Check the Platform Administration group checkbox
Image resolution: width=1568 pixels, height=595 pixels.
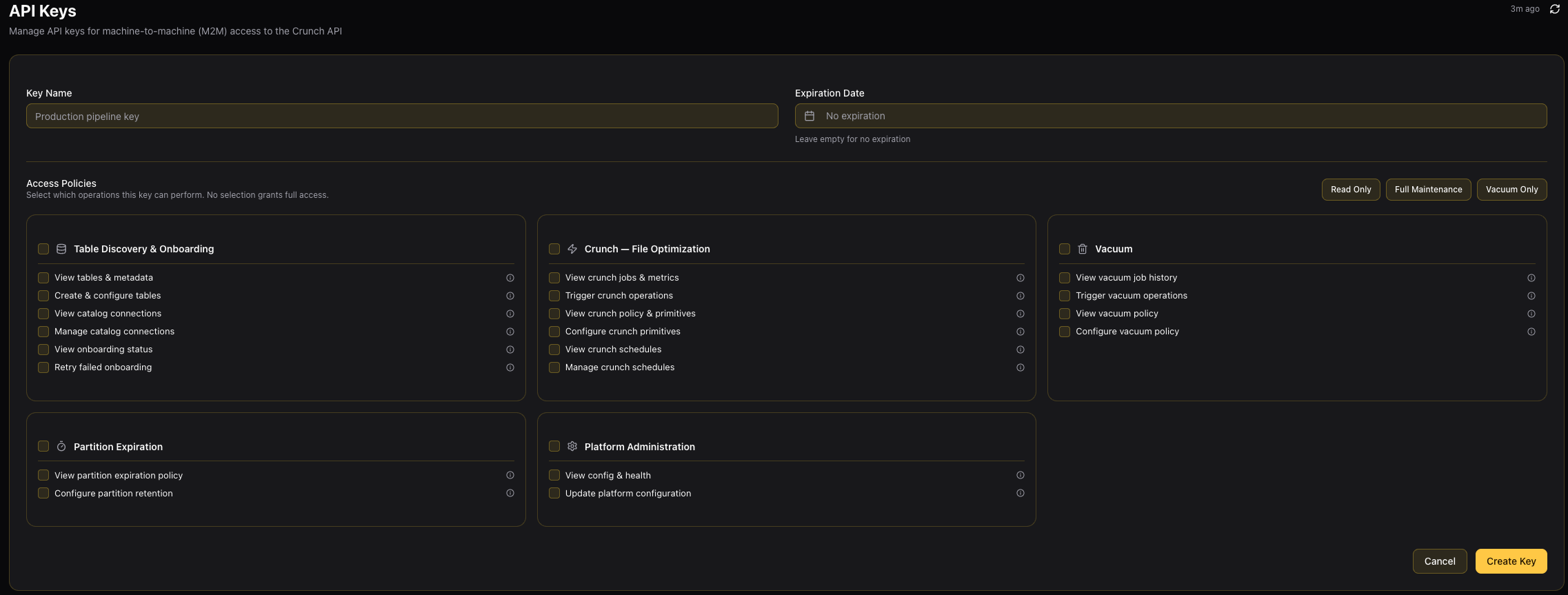coord(554,446)
